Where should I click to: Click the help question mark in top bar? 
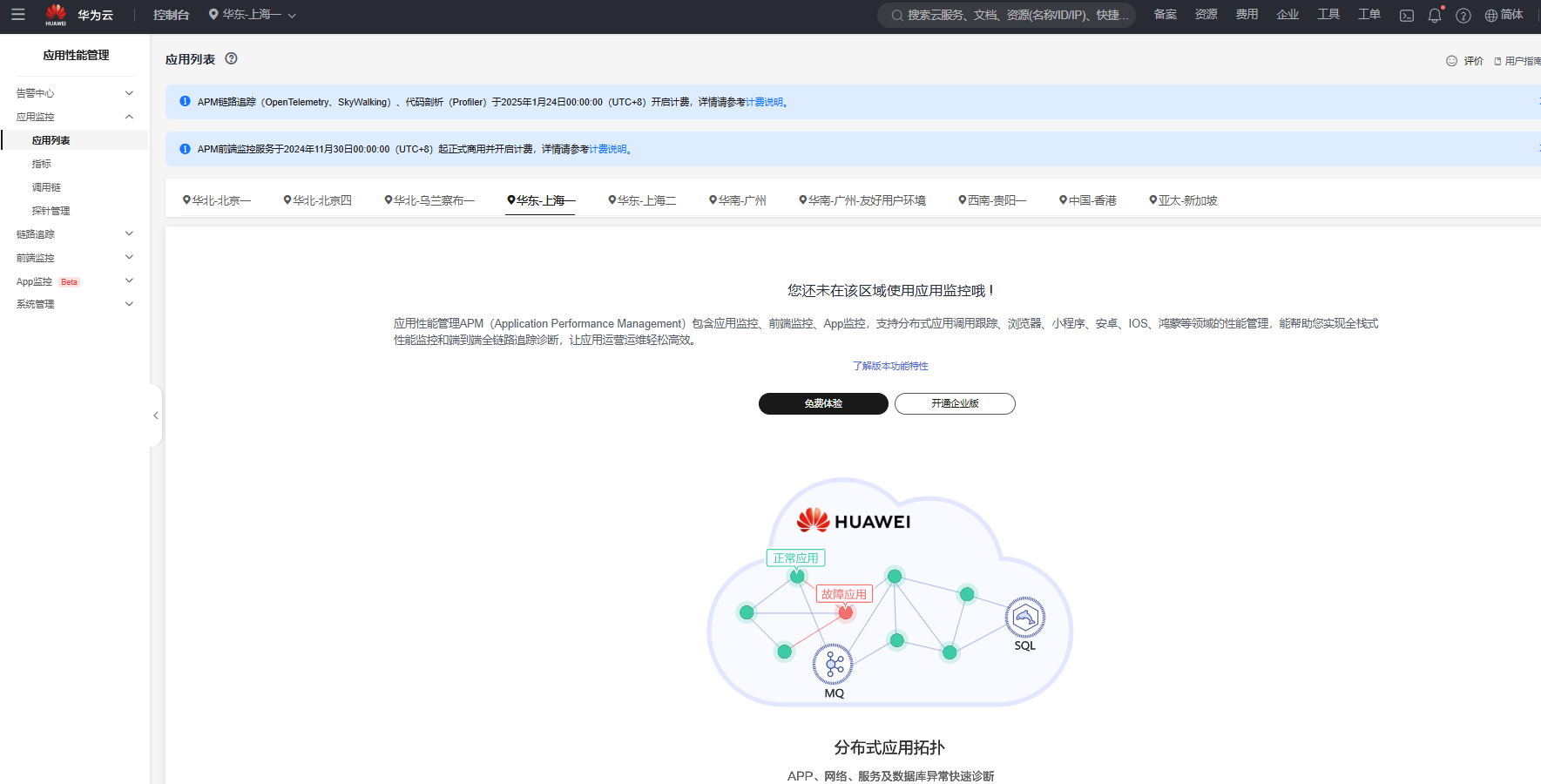point(1463,16)
